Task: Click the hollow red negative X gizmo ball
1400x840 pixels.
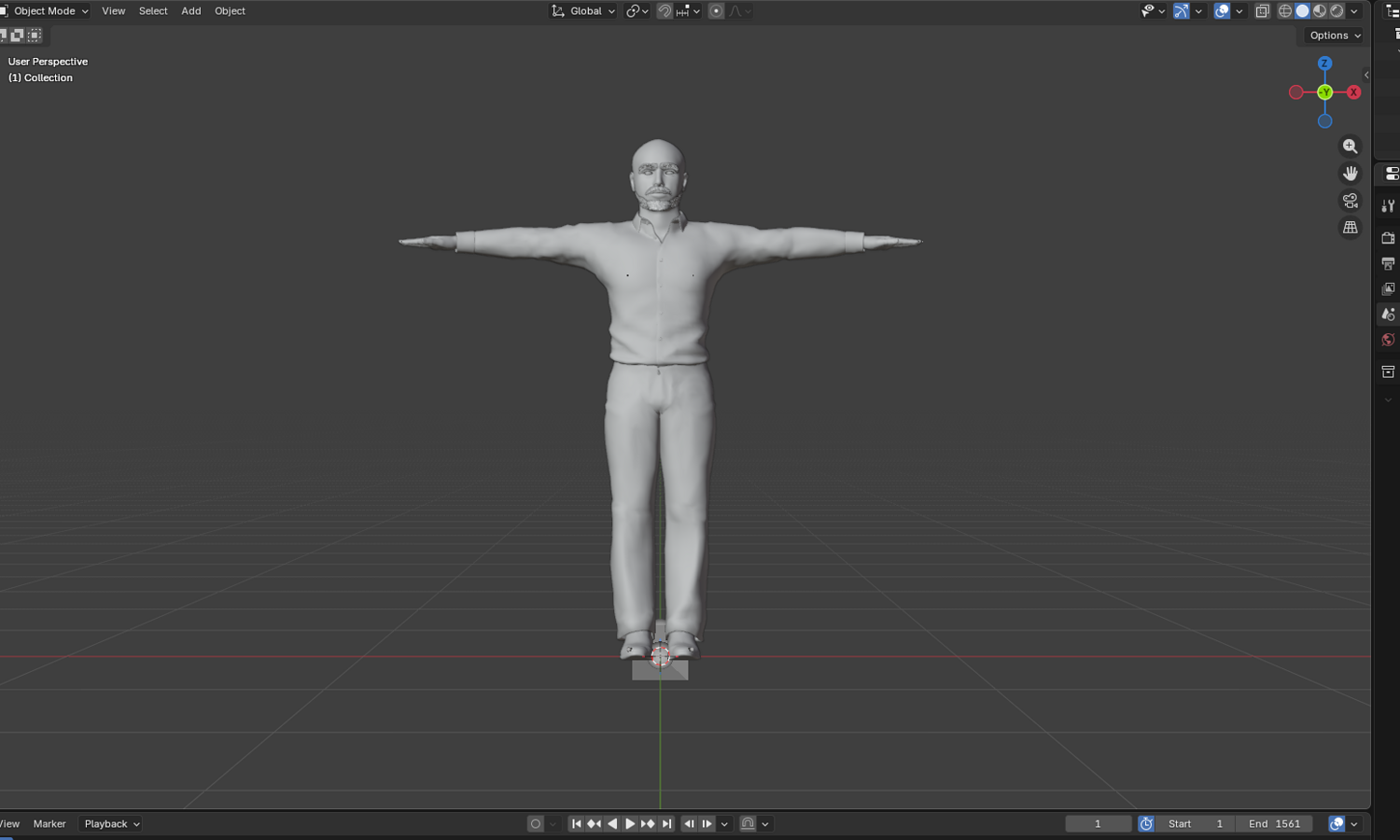Action: [1295, 92]
